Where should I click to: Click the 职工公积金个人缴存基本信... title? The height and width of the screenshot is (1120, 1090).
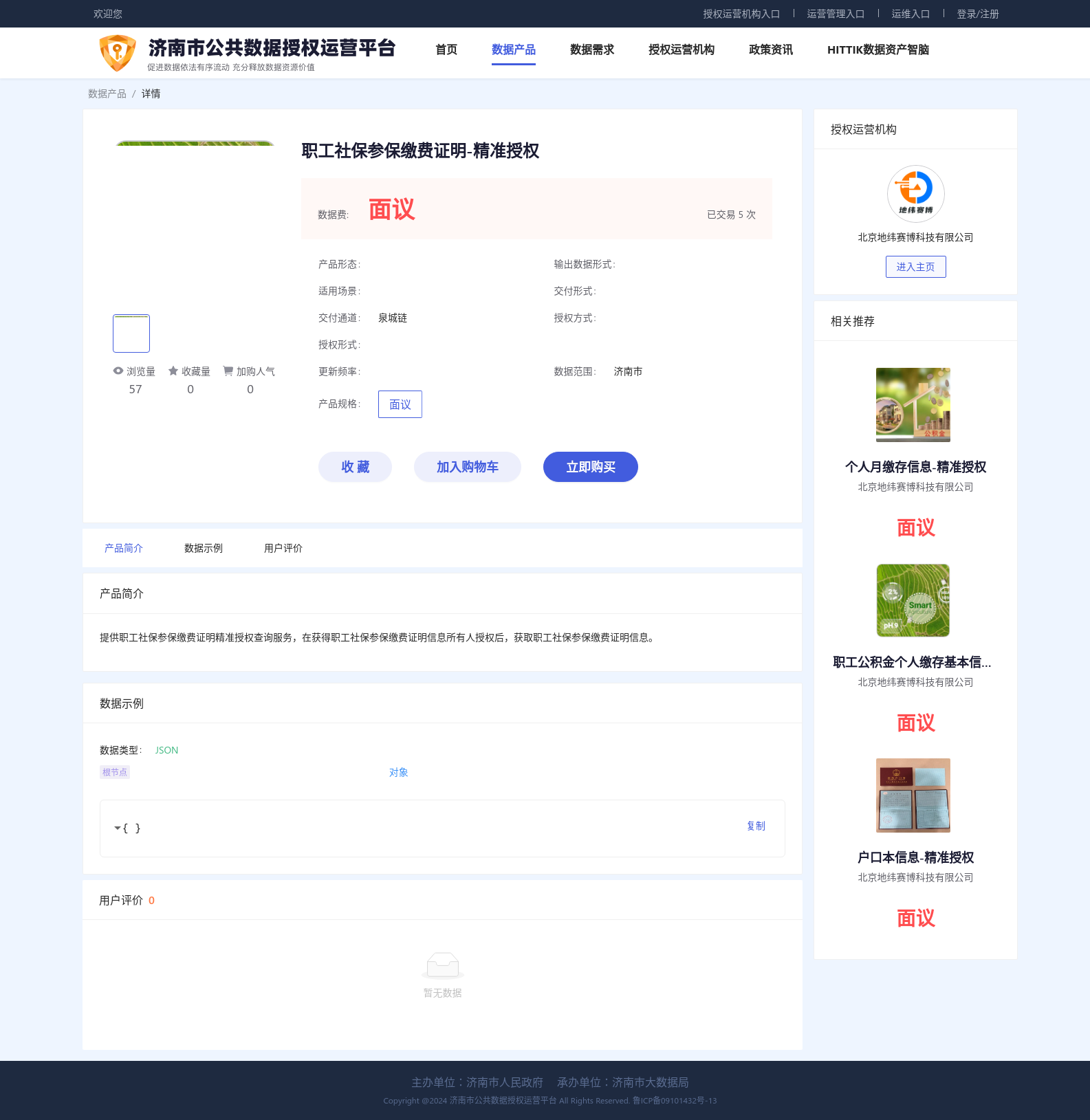coord(913,662)
